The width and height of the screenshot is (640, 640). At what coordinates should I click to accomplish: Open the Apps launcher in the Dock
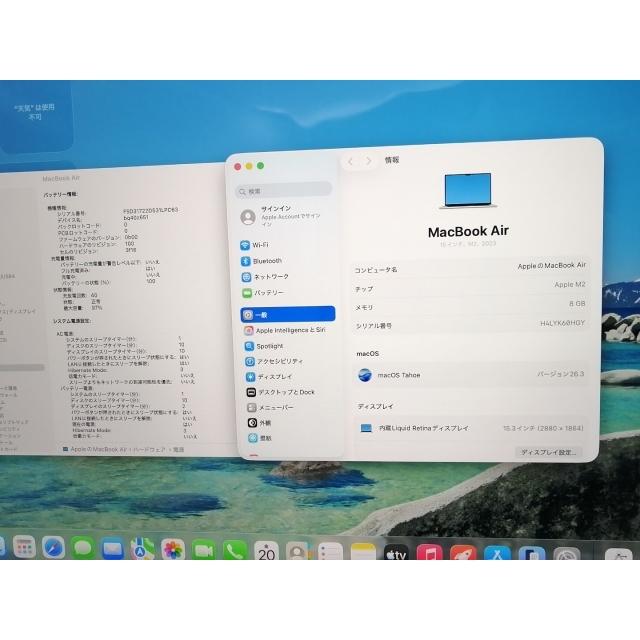pyautogui.click(x=24, y=547)
